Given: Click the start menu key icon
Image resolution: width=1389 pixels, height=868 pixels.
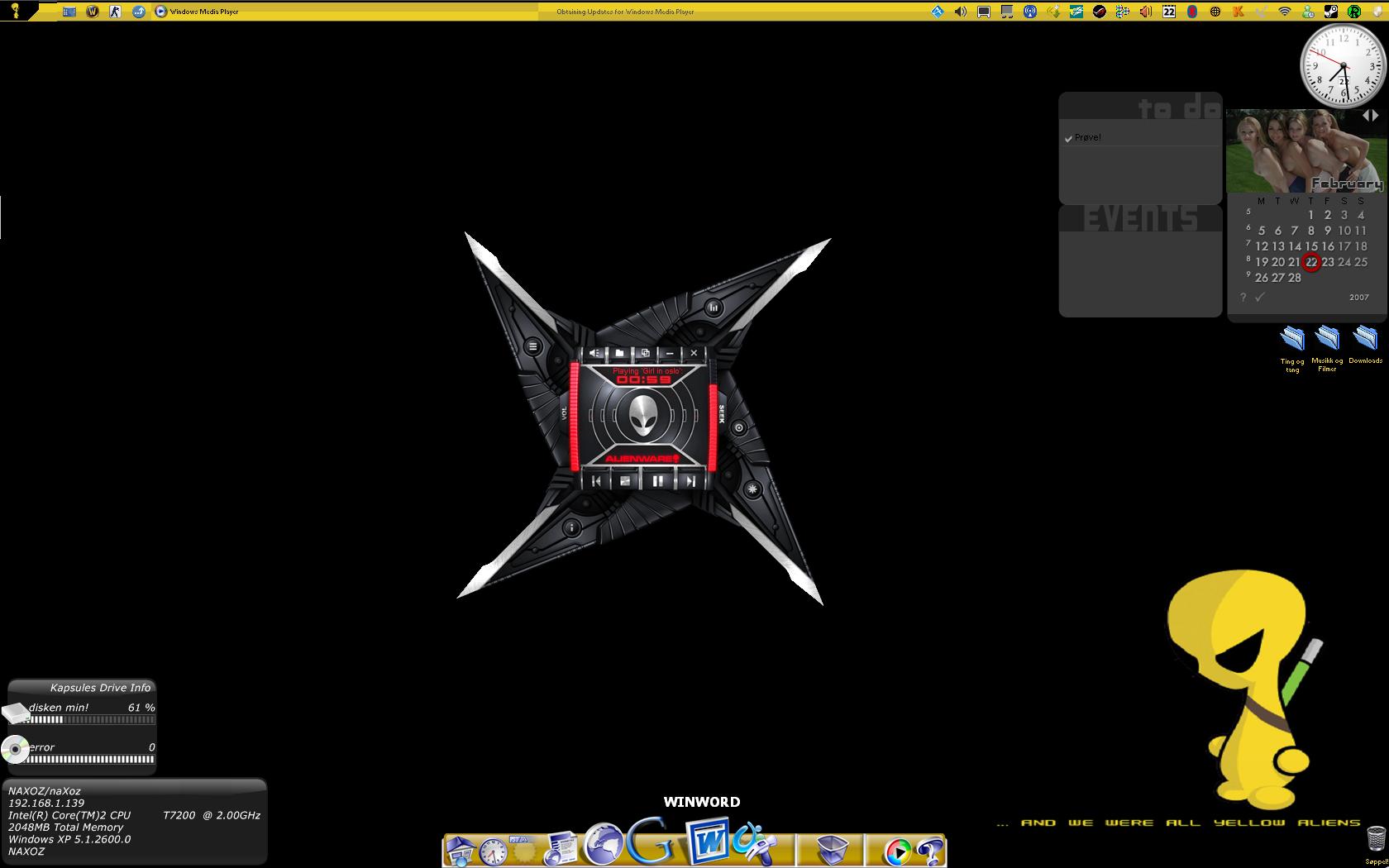Looking at the screenshot, I should pos(14,11).
